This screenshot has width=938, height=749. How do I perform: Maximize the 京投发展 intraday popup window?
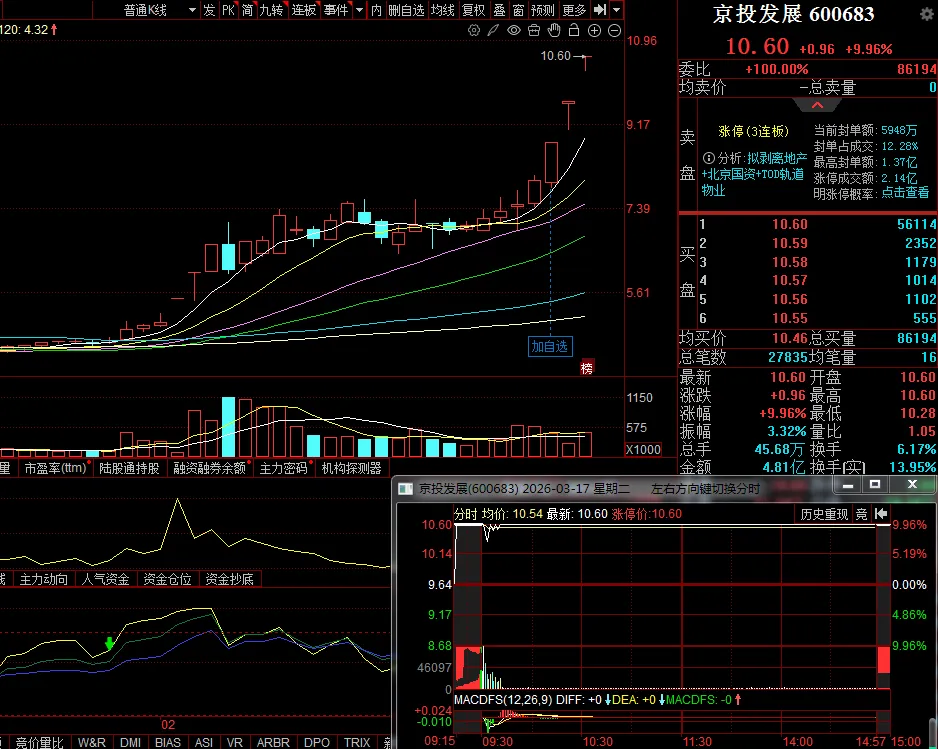tap(875, 484)
